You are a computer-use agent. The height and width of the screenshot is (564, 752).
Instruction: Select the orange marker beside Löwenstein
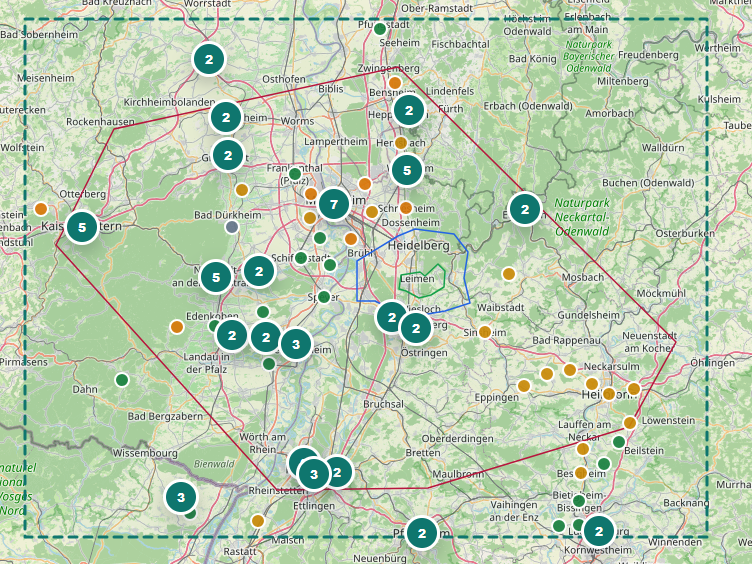click(630, 423)
